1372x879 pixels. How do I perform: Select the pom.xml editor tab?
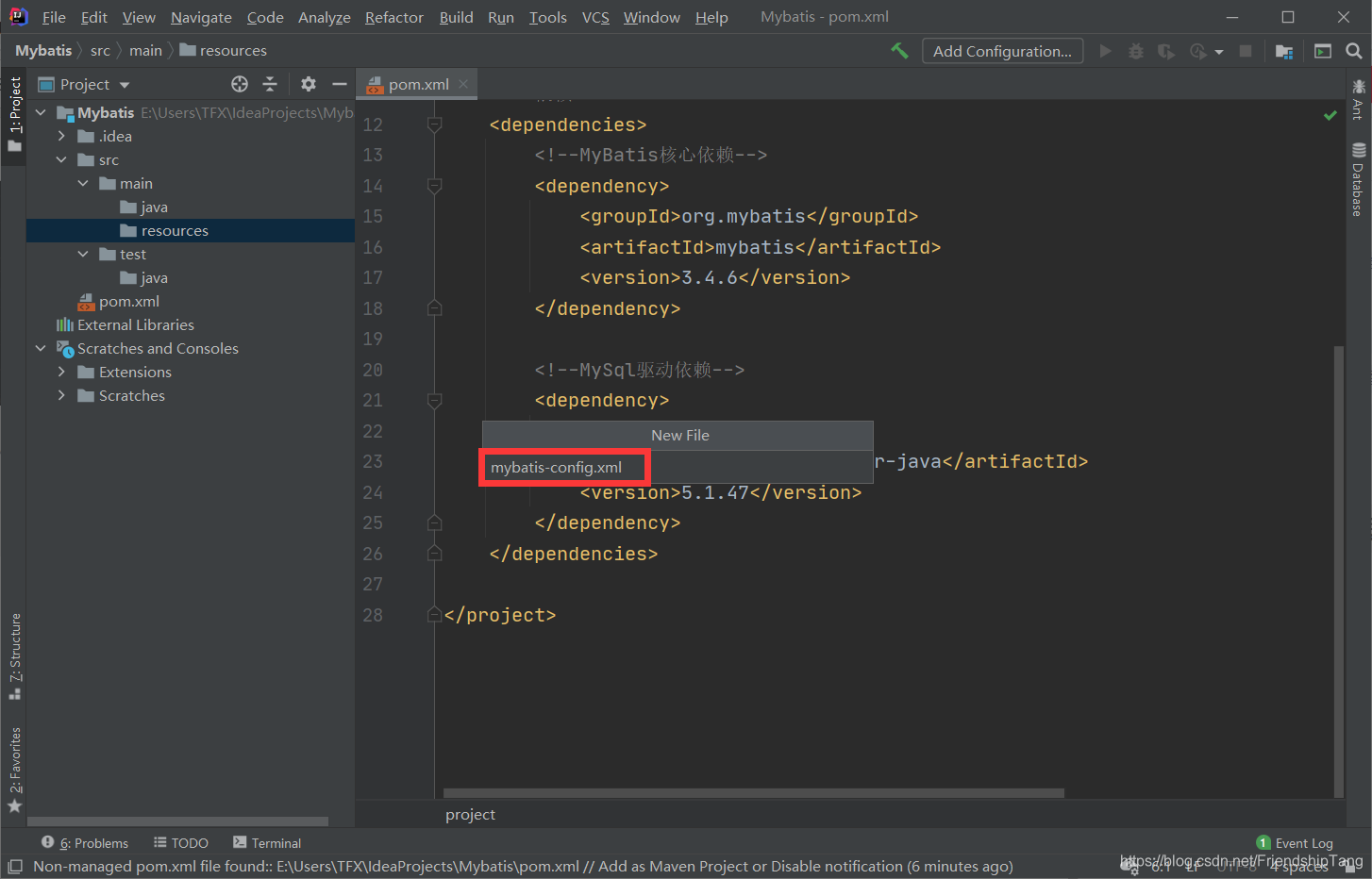point(418,84)
